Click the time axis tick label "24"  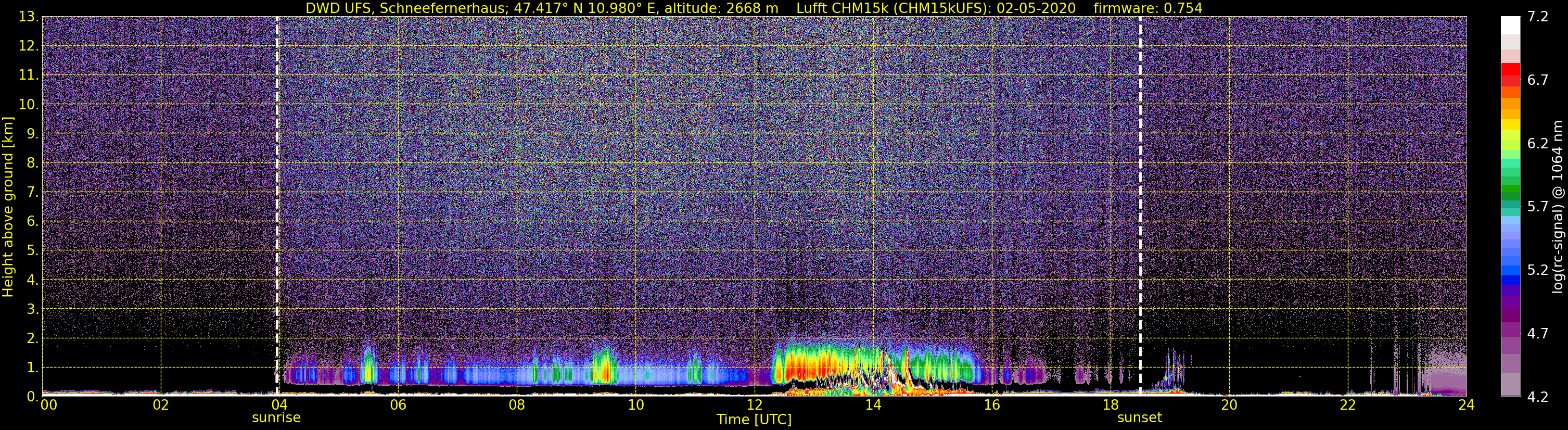(1467, 406)
